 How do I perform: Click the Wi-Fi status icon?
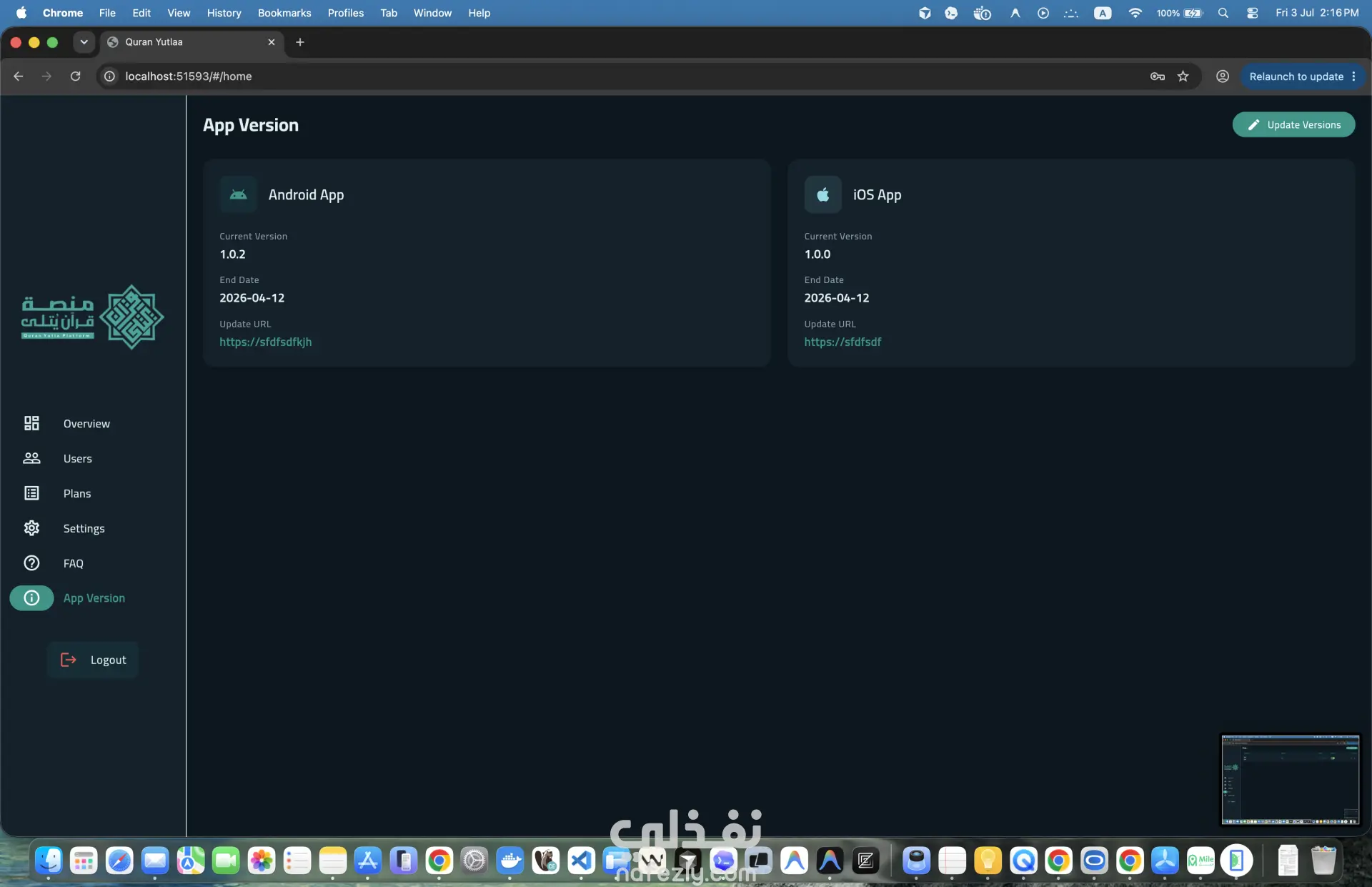[1135, 13]
